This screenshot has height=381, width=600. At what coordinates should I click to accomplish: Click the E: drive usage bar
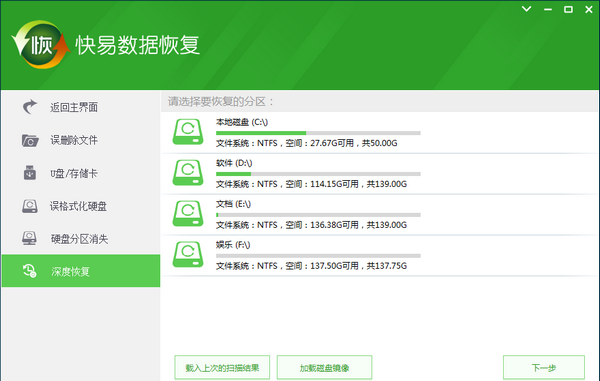318,215
